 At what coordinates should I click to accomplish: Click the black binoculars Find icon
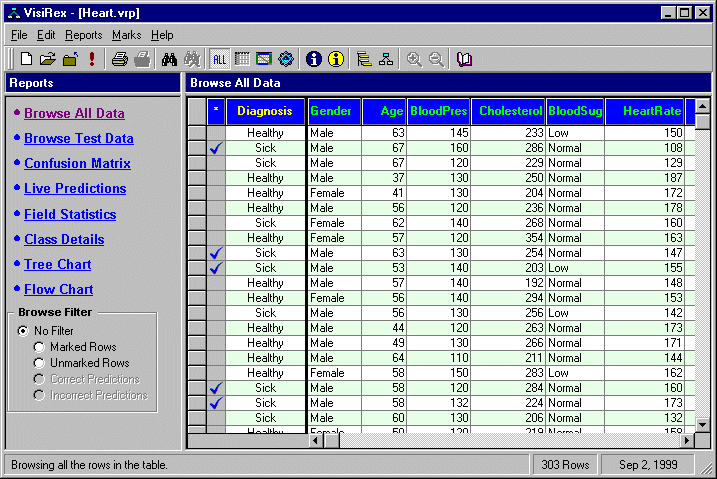coord(169,59)
